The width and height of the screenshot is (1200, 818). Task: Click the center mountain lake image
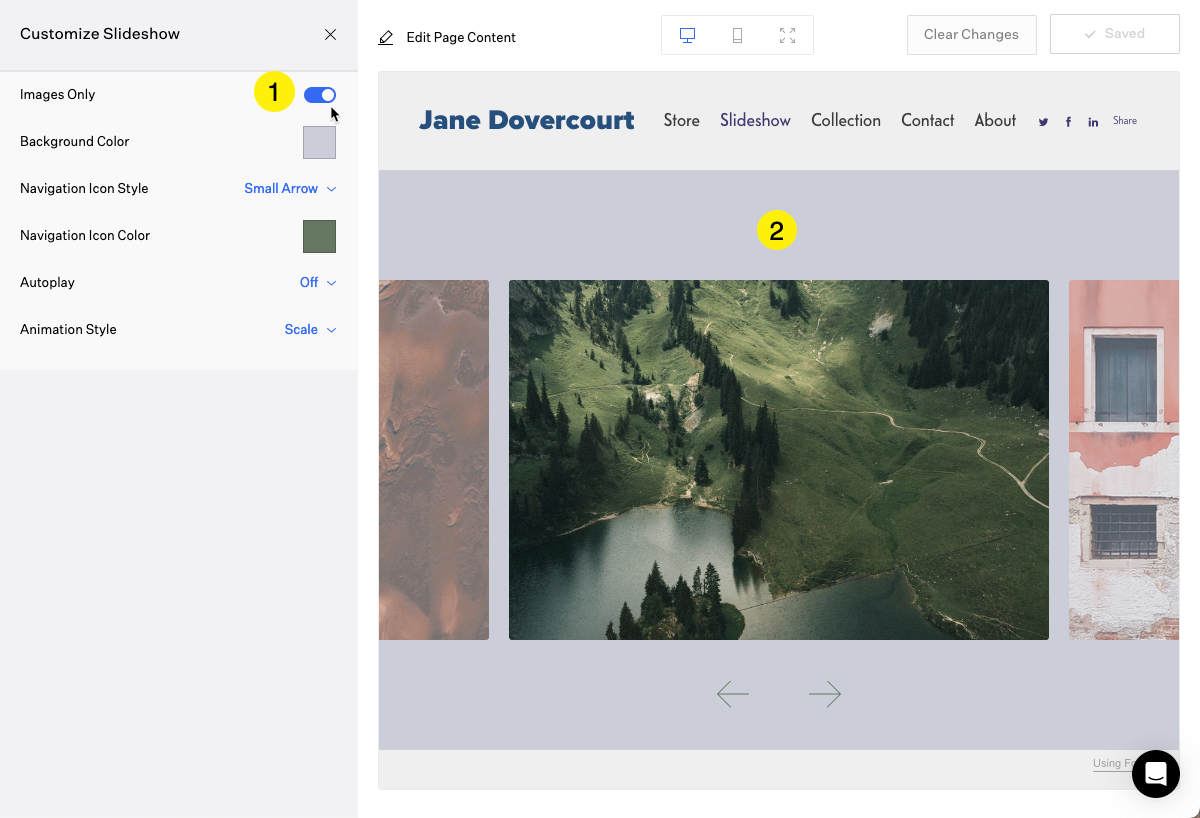click(778, 460)
